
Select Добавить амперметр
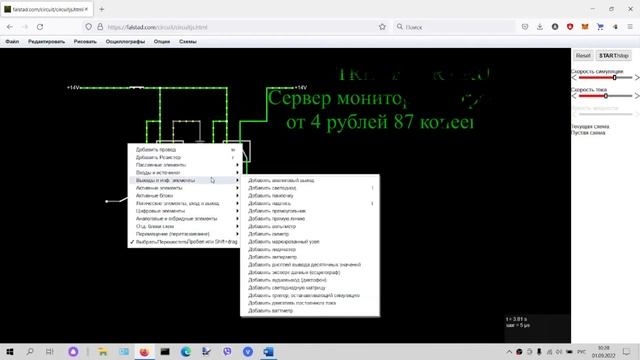[x=310, y=257]
